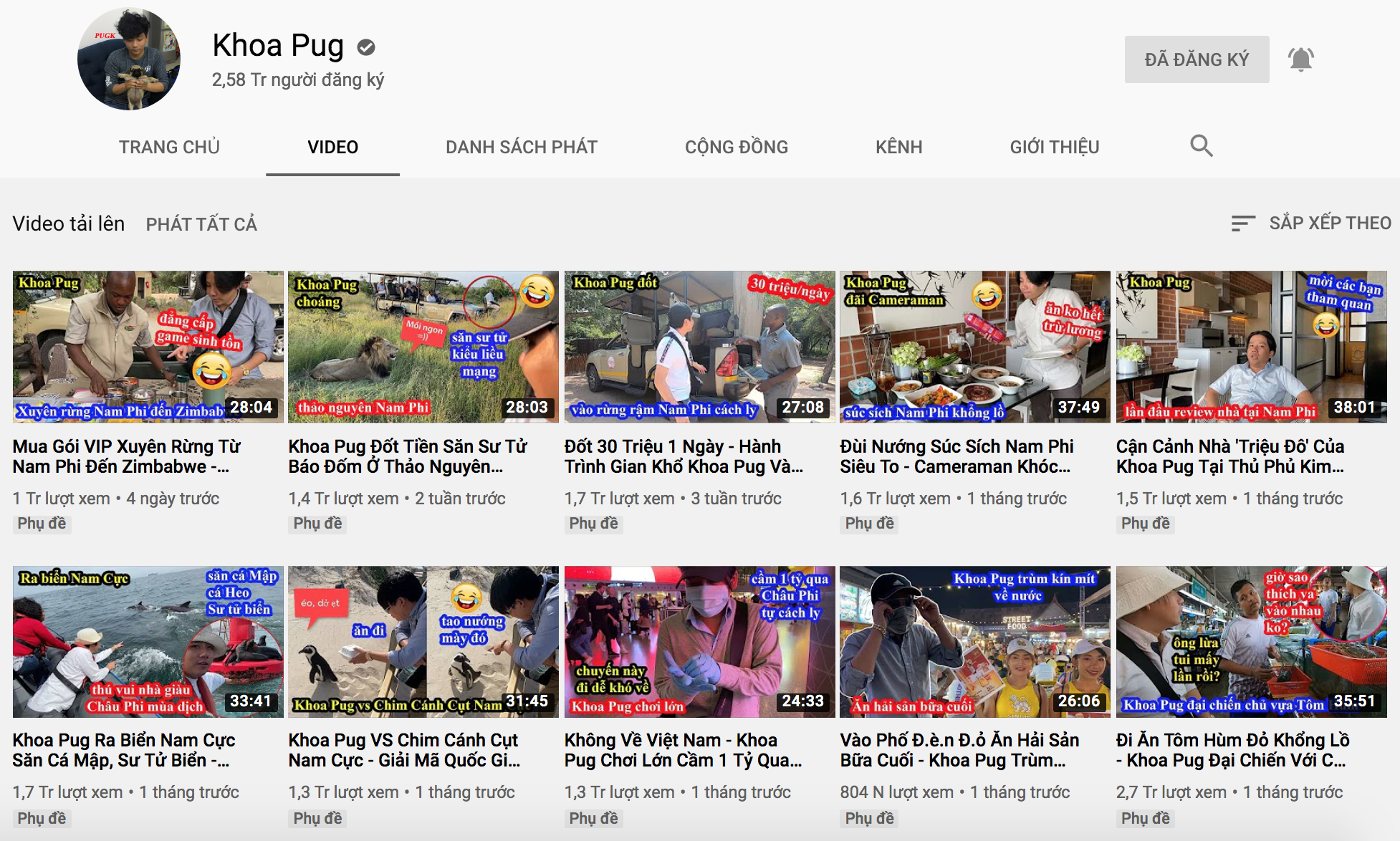Open Ra Biển Nam Cực thumbnail
1400x841 pixels.
[x=148, y=642]
